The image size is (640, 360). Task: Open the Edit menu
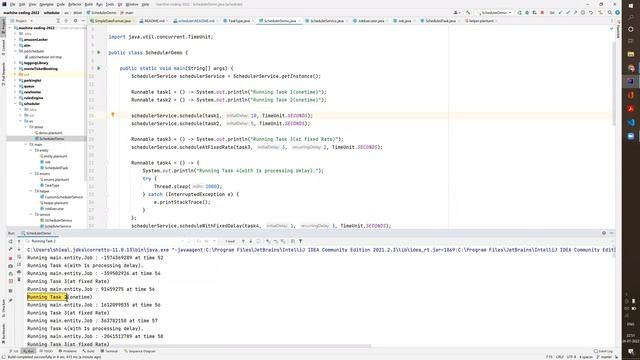(22, 4)
